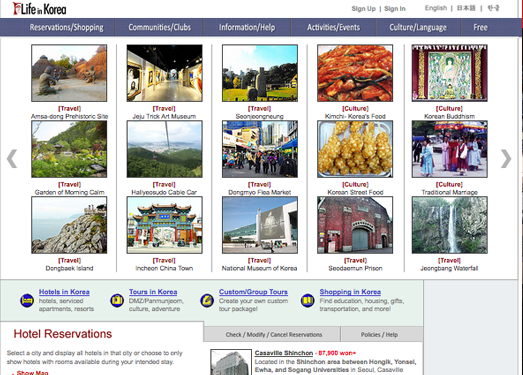The width and height of the screenshot is (523, 375).
Task: Switch to Check / Modify / Cancel Reservations tab
Action: [274, 334]
